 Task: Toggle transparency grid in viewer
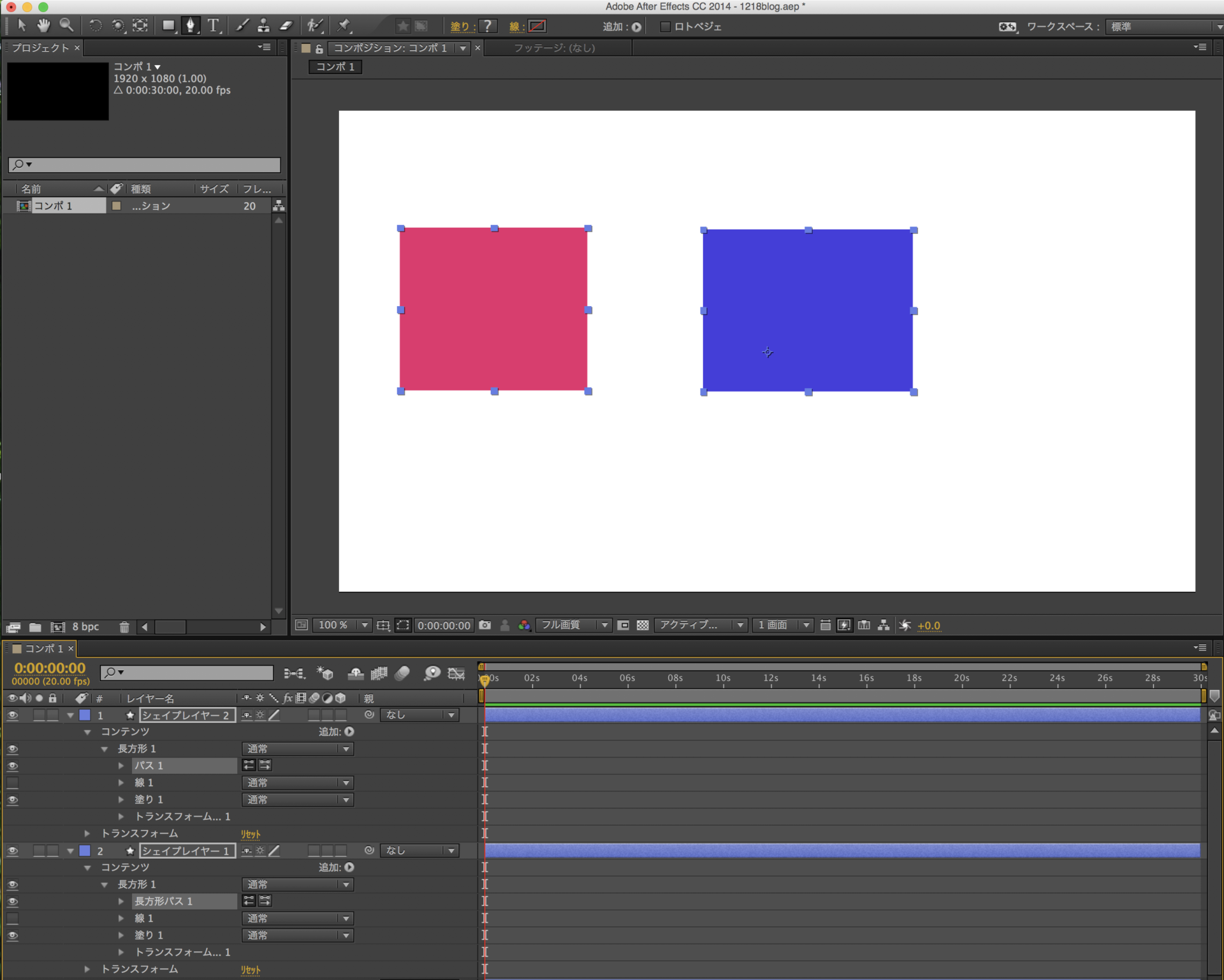[643, 625]
